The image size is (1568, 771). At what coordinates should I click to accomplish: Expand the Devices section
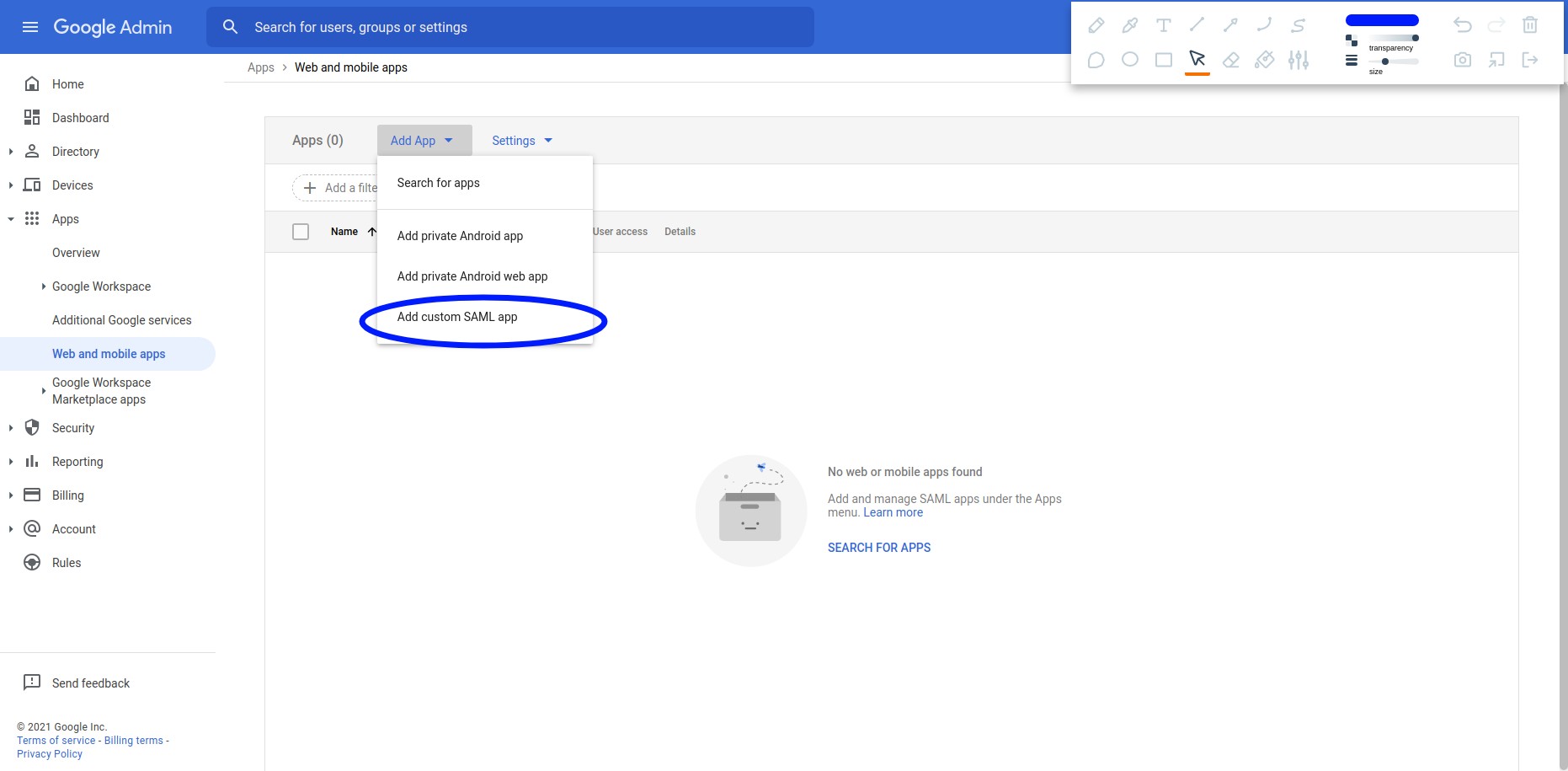coord(10,185)
